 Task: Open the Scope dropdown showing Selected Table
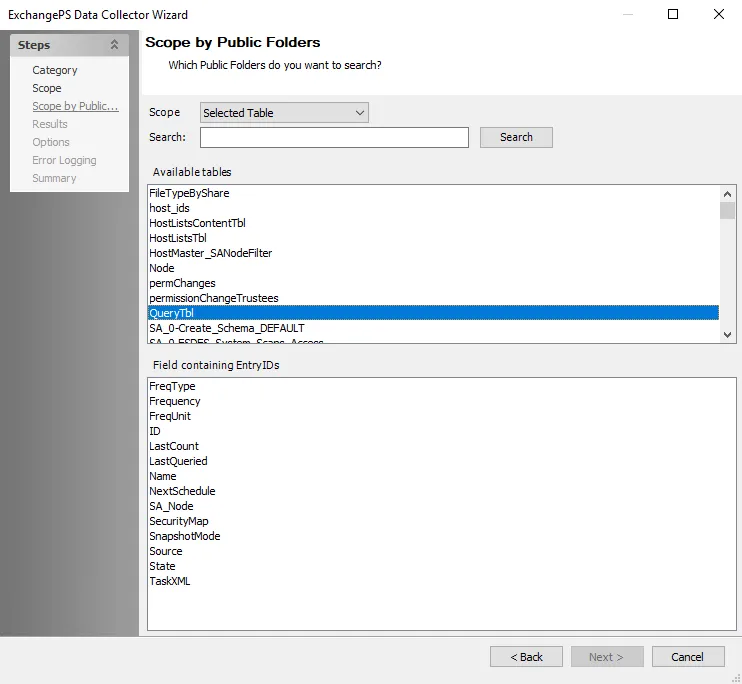pyautogui.click(x=284, y=113)
